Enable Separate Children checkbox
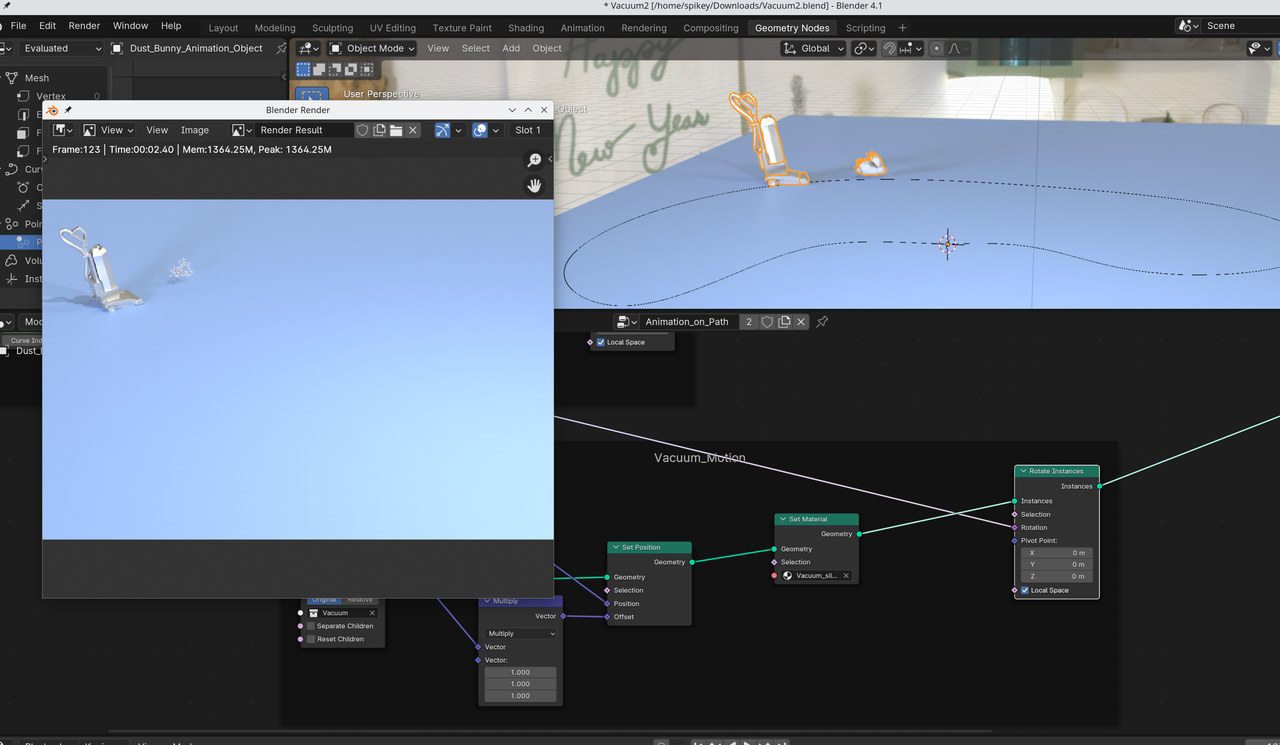Screen dimensions: 1280x745 click(311, 626)
